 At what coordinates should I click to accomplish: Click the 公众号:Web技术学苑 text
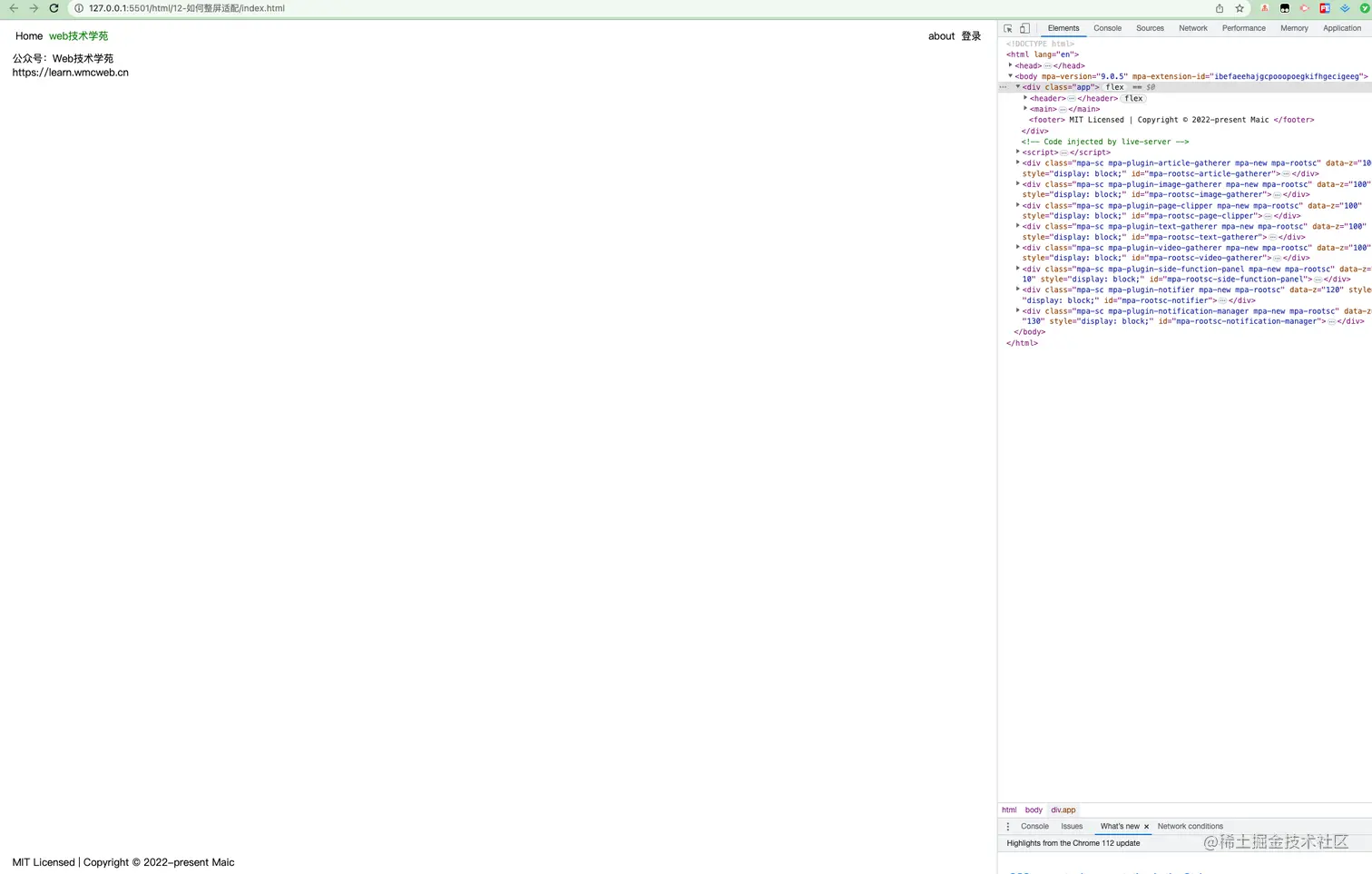(63, 58)
